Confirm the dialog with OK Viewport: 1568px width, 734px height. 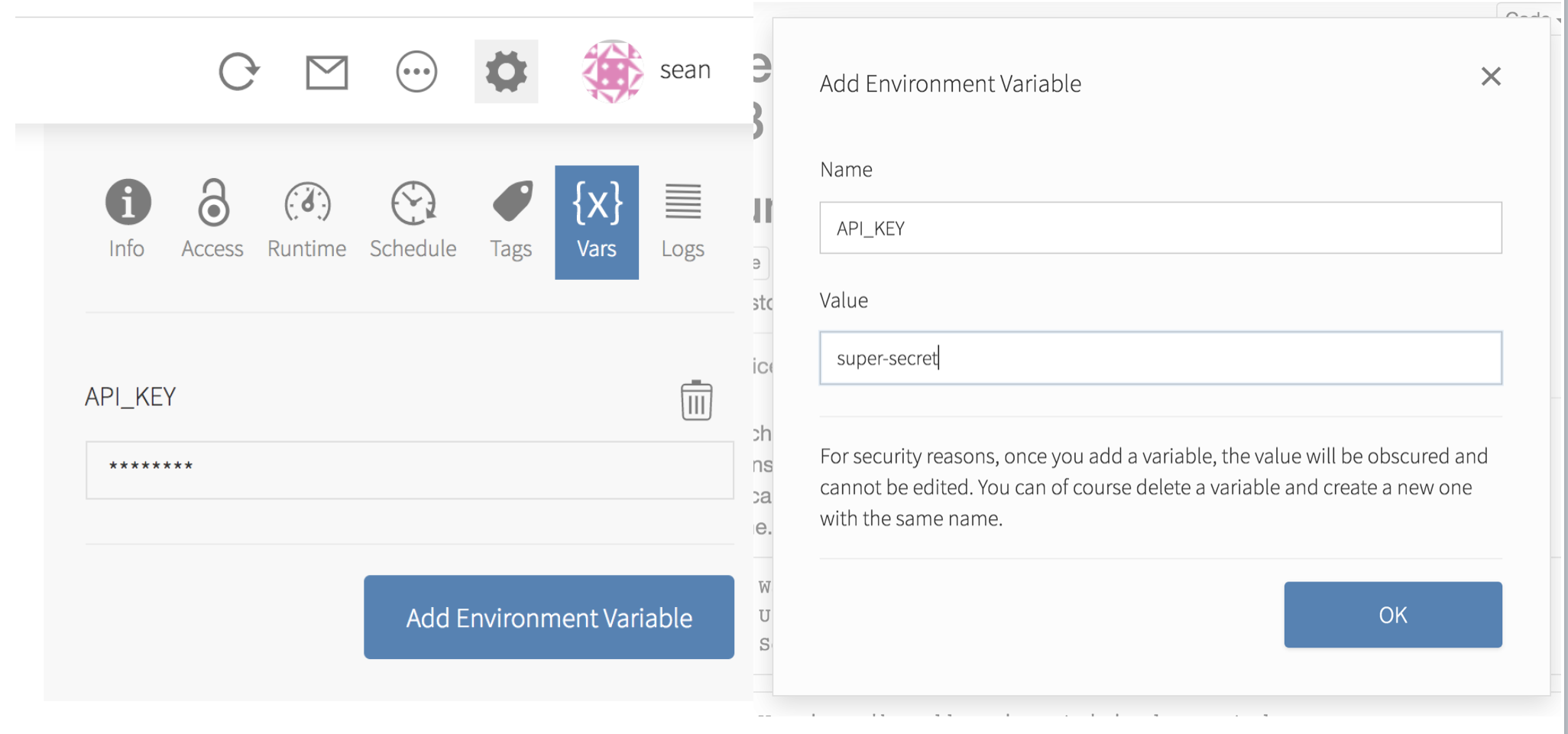(x=1392, y=614)
